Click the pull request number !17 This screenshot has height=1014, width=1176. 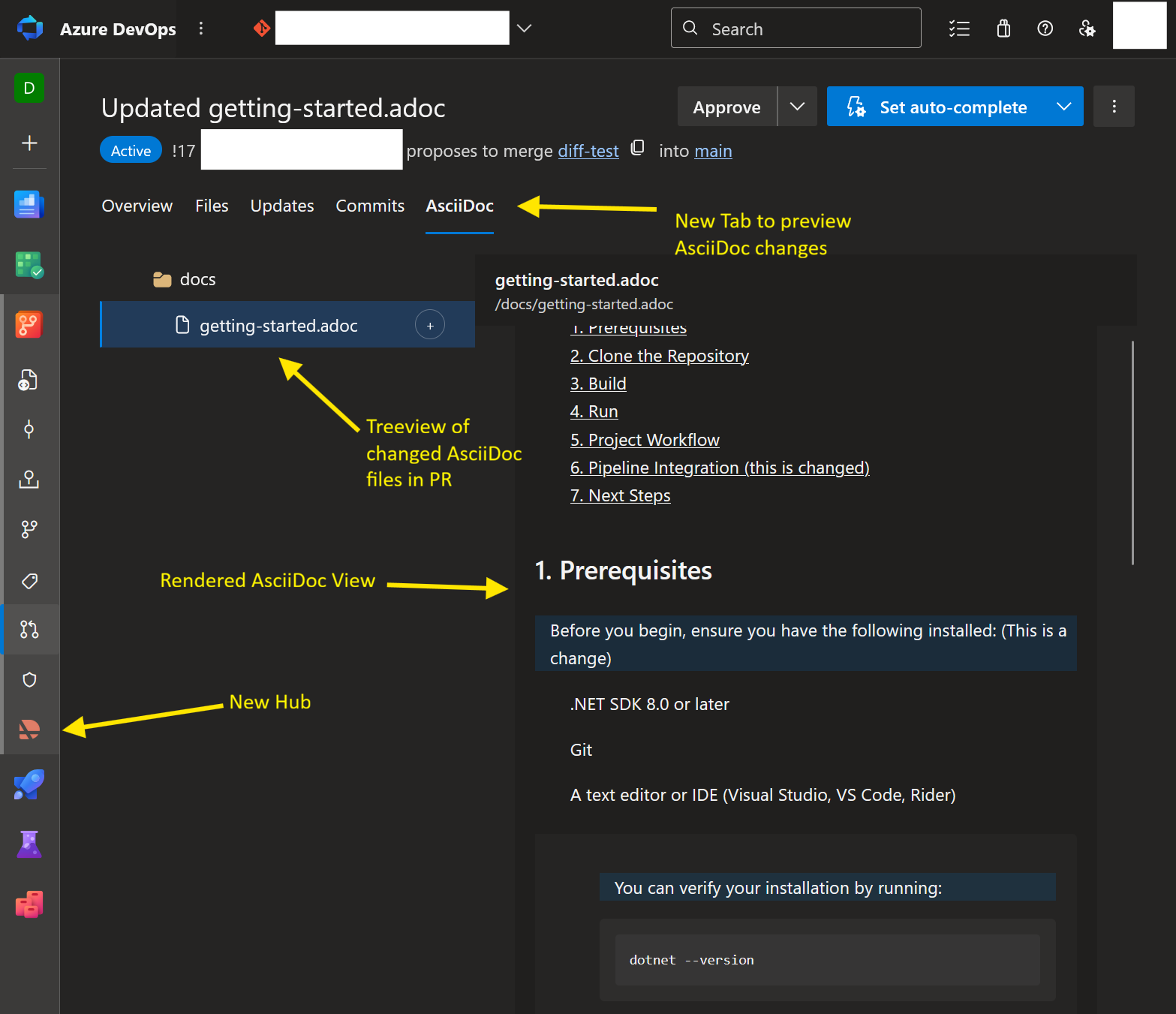pos(183,151)
